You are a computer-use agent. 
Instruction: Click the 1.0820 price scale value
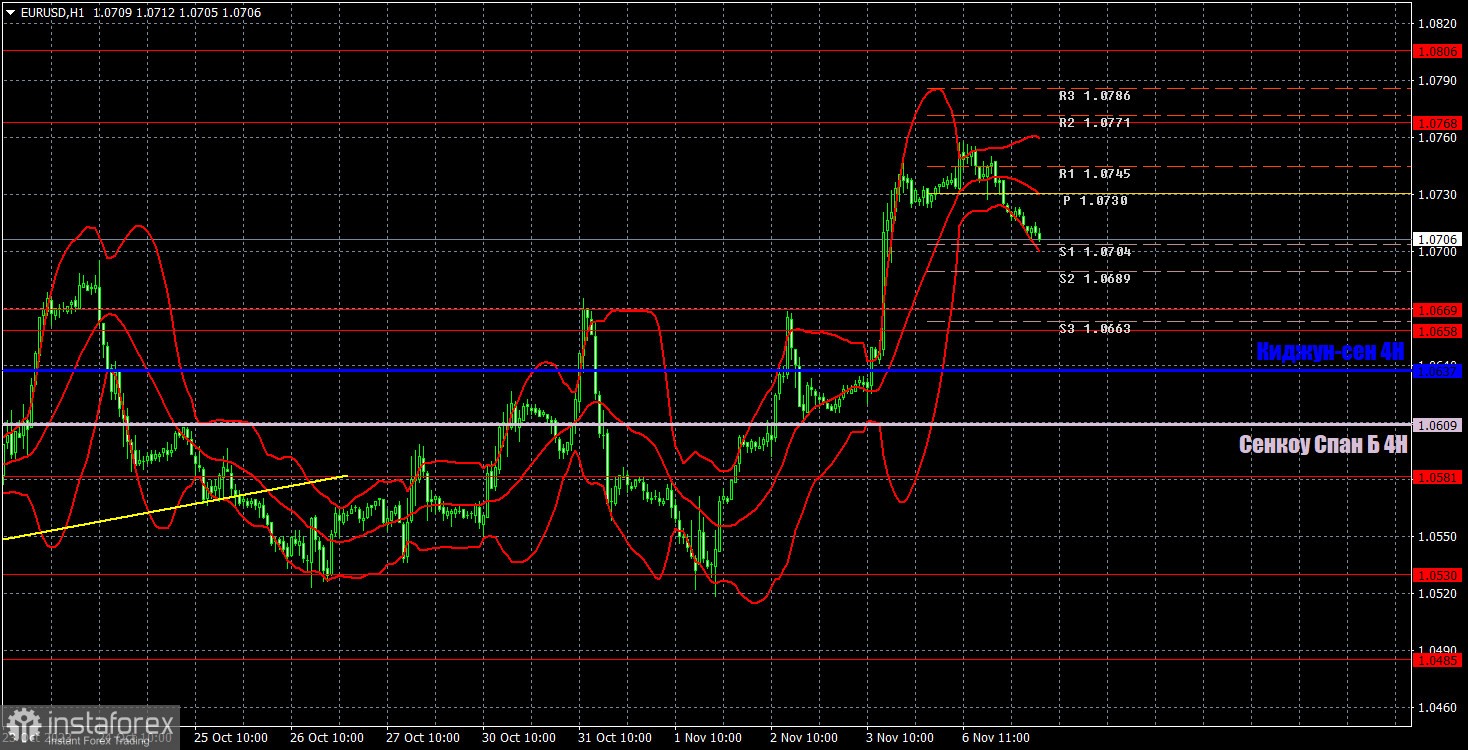pyautogui.click(x=1438, y=23)
